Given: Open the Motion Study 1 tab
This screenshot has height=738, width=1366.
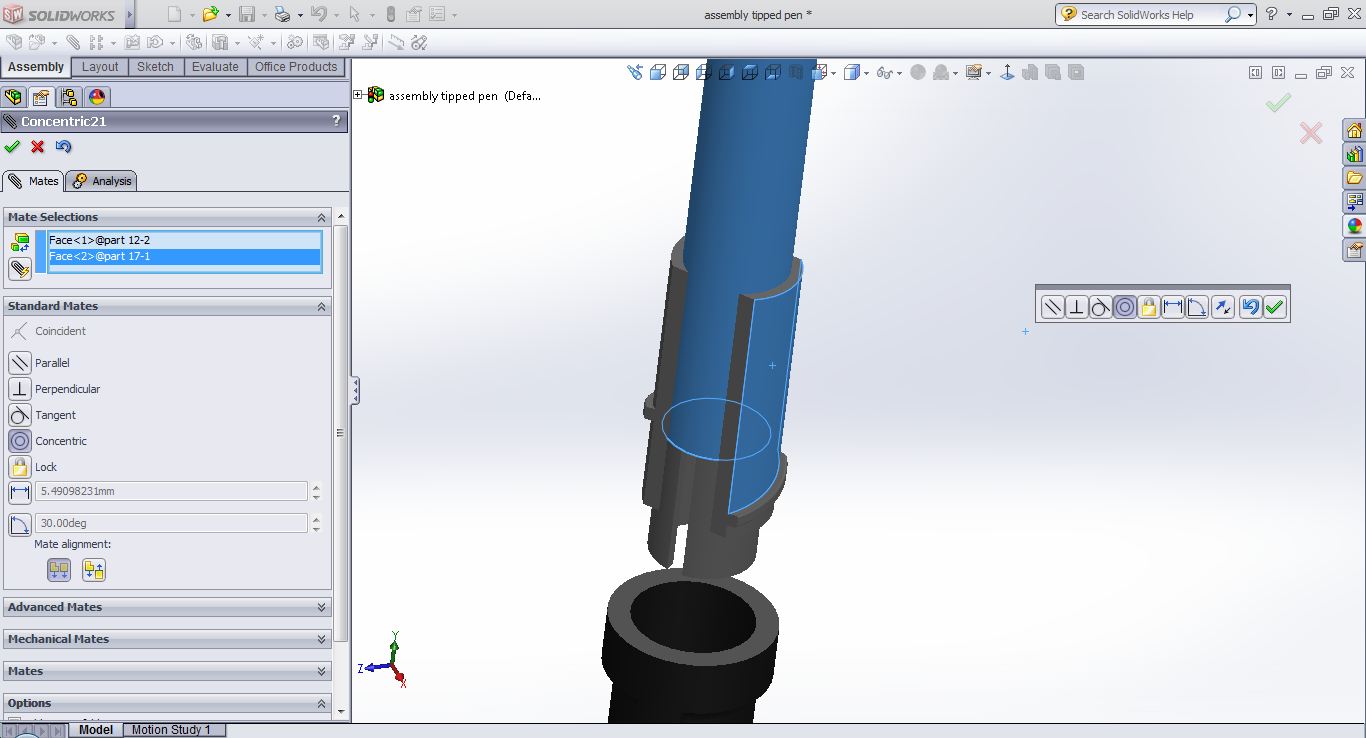Looking at the screenshot, I should (171, 730).
